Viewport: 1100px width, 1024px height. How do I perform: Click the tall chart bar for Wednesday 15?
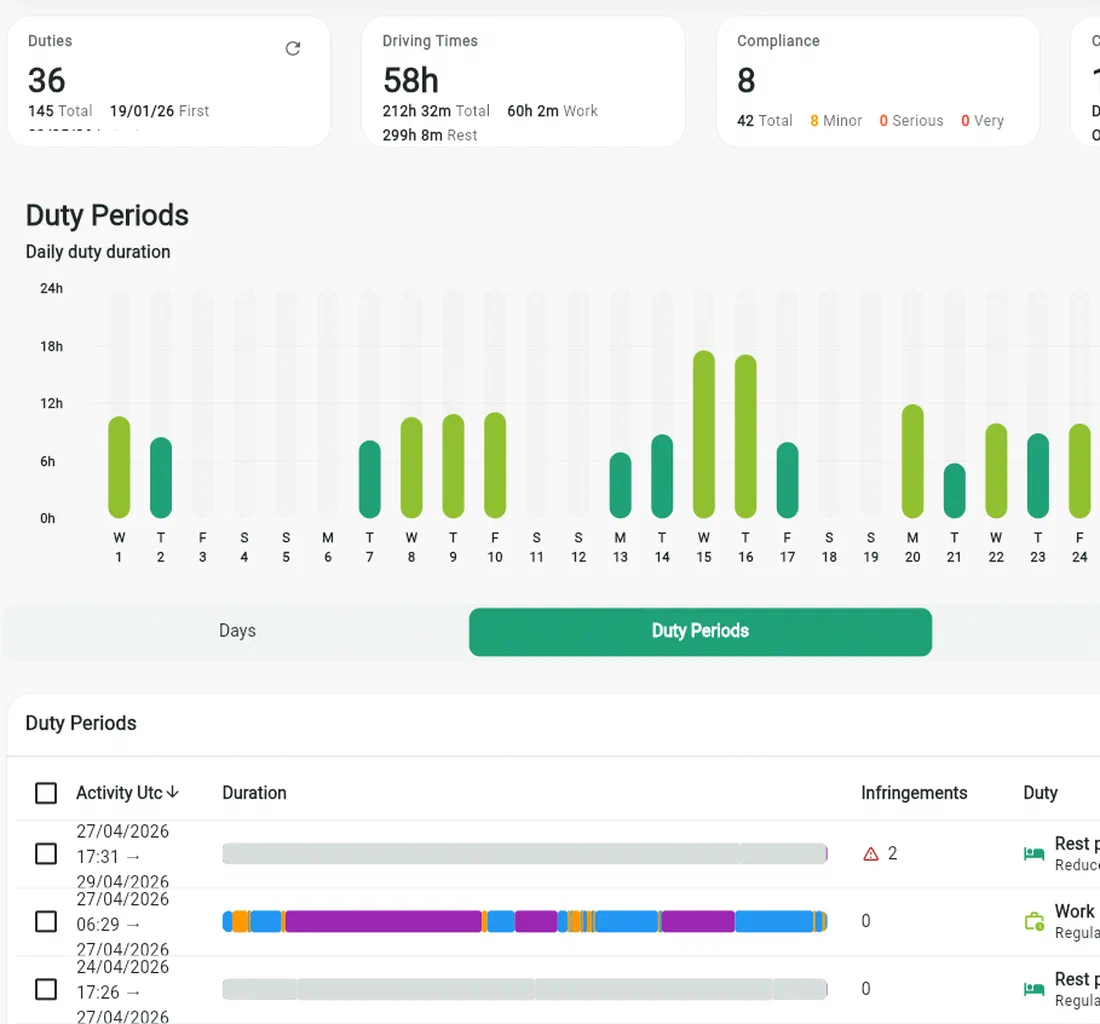click(704, 434)
